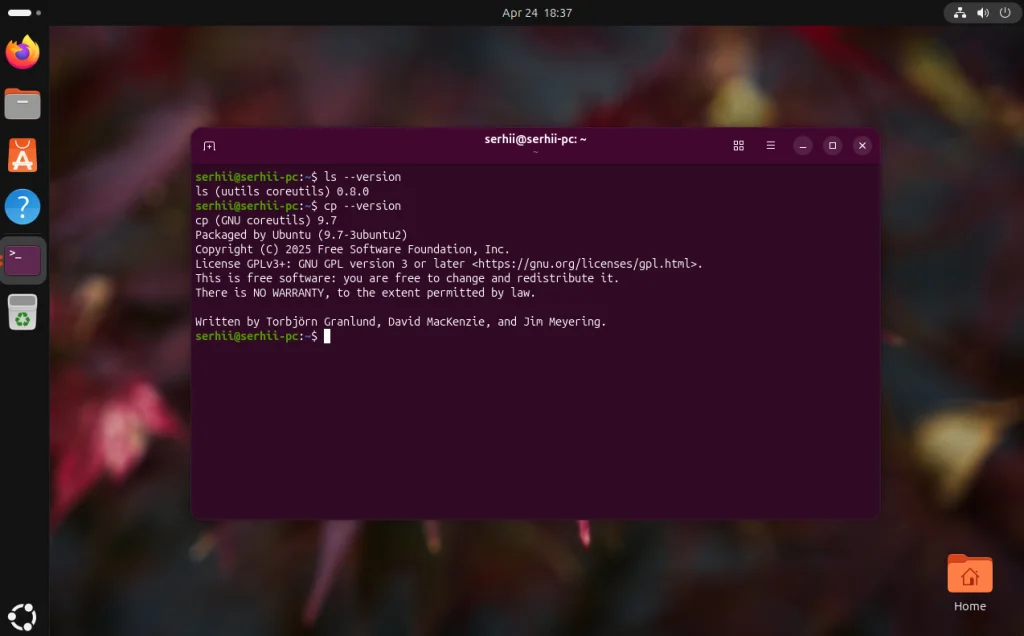Click the 'Packaged by Ubuntu' line
This screenshot has width=1024, height=636.
[x=301, y=234]
